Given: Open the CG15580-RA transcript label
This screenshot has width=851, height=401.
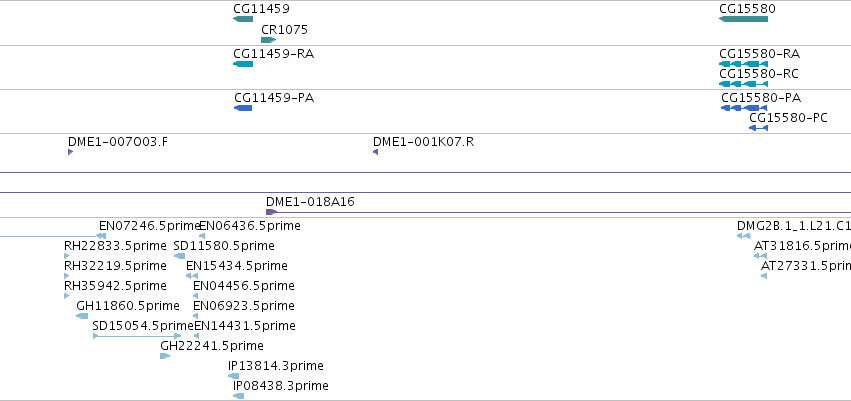Looking at the screenshot, I should tap(759, 54).
